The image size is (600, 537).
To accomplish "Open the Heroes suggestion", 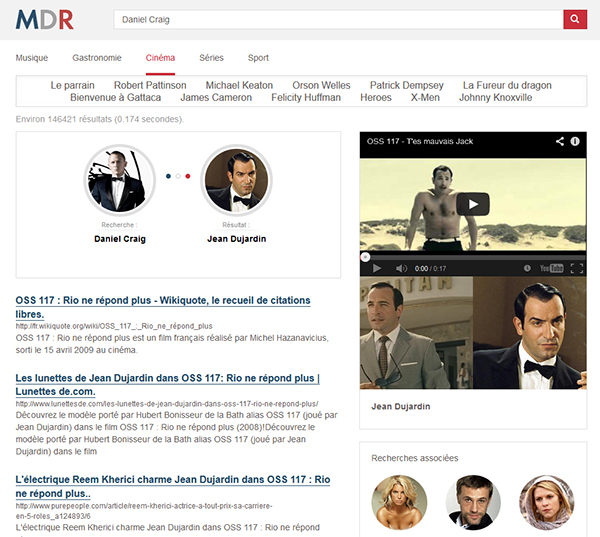I will pyautogui.click(x=376, y=97).
